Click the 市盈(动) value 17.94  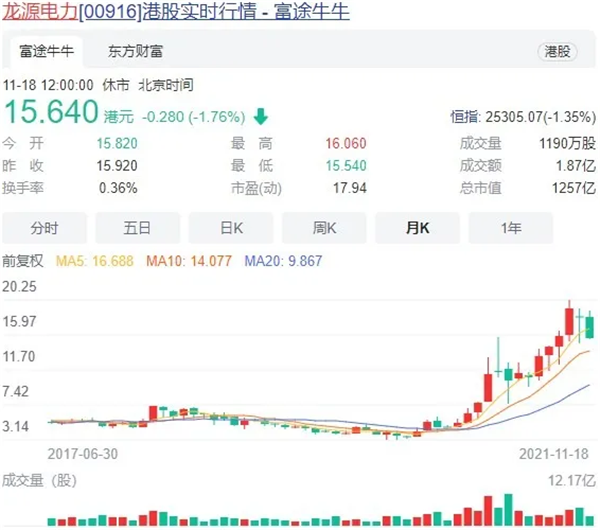pos(350,188)
